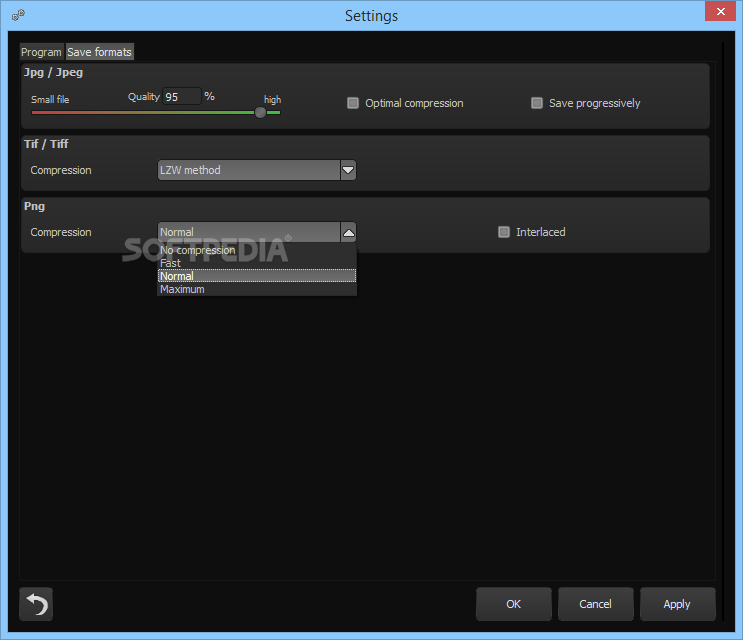This screenshot has height=640, width=743.
Task: Click the Jpeg quality slider handle
Action: pos(260,112)
